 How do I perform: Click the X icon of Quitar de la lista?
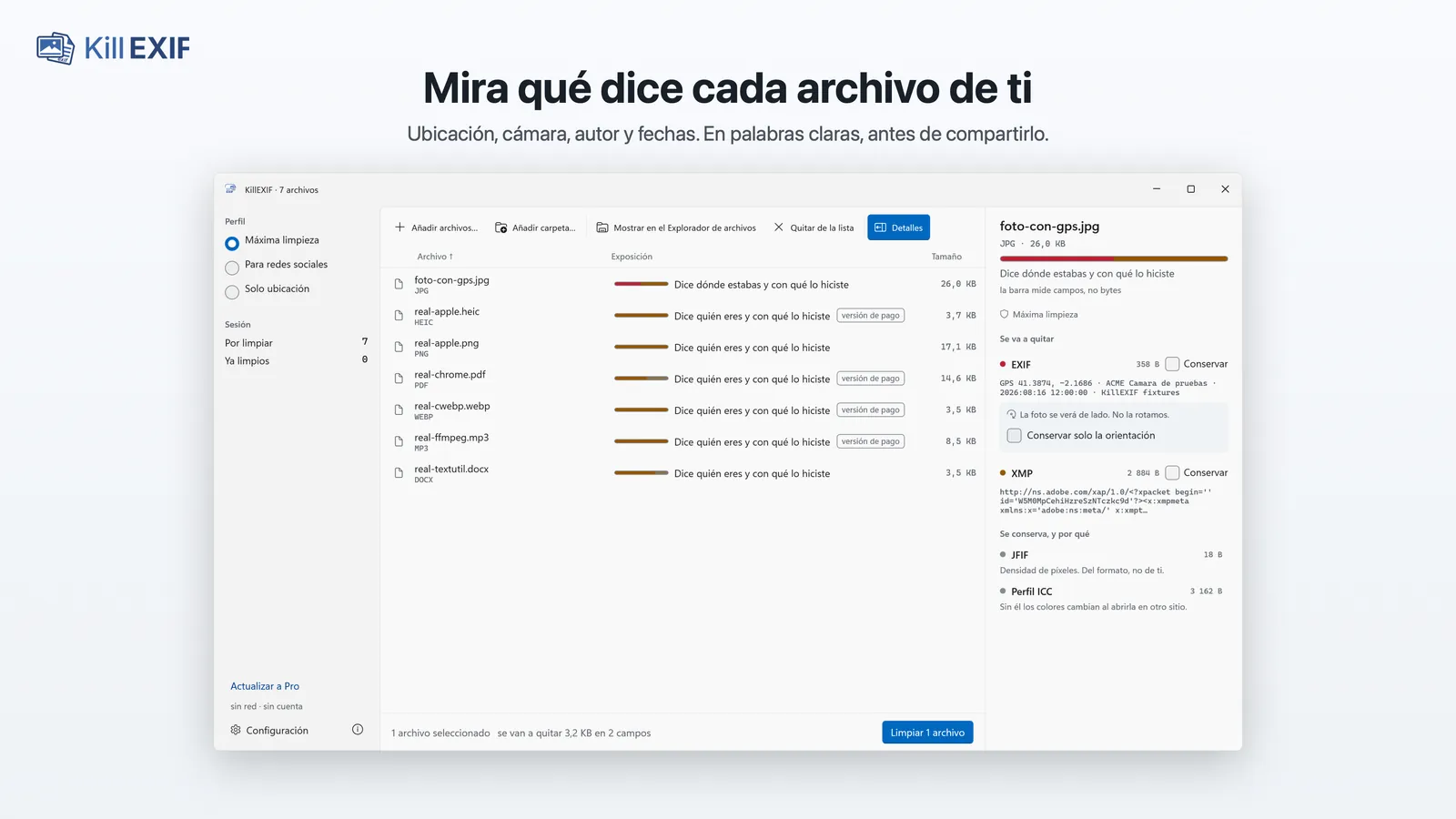click(x=779, y=227)
